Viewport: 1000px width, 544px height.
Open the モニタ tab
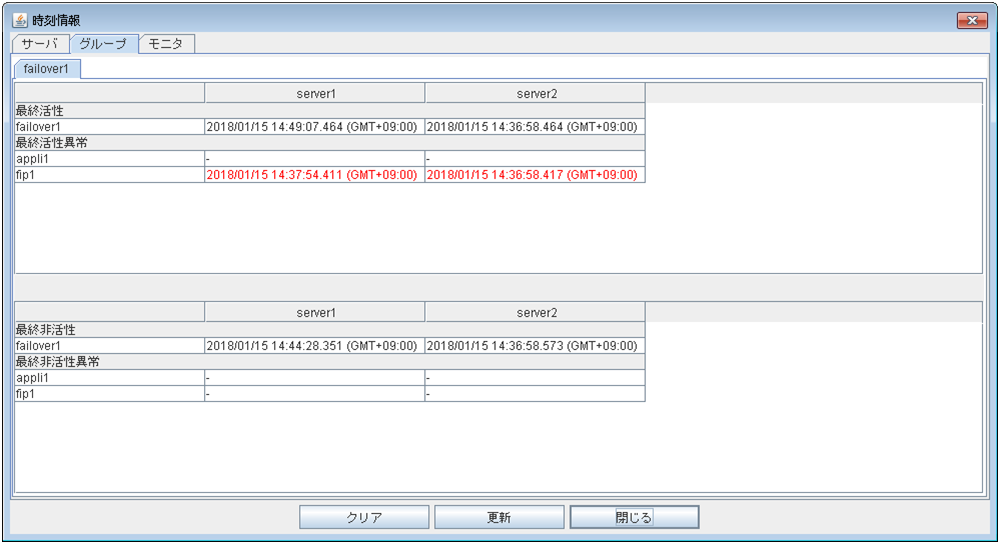(166, 44)
